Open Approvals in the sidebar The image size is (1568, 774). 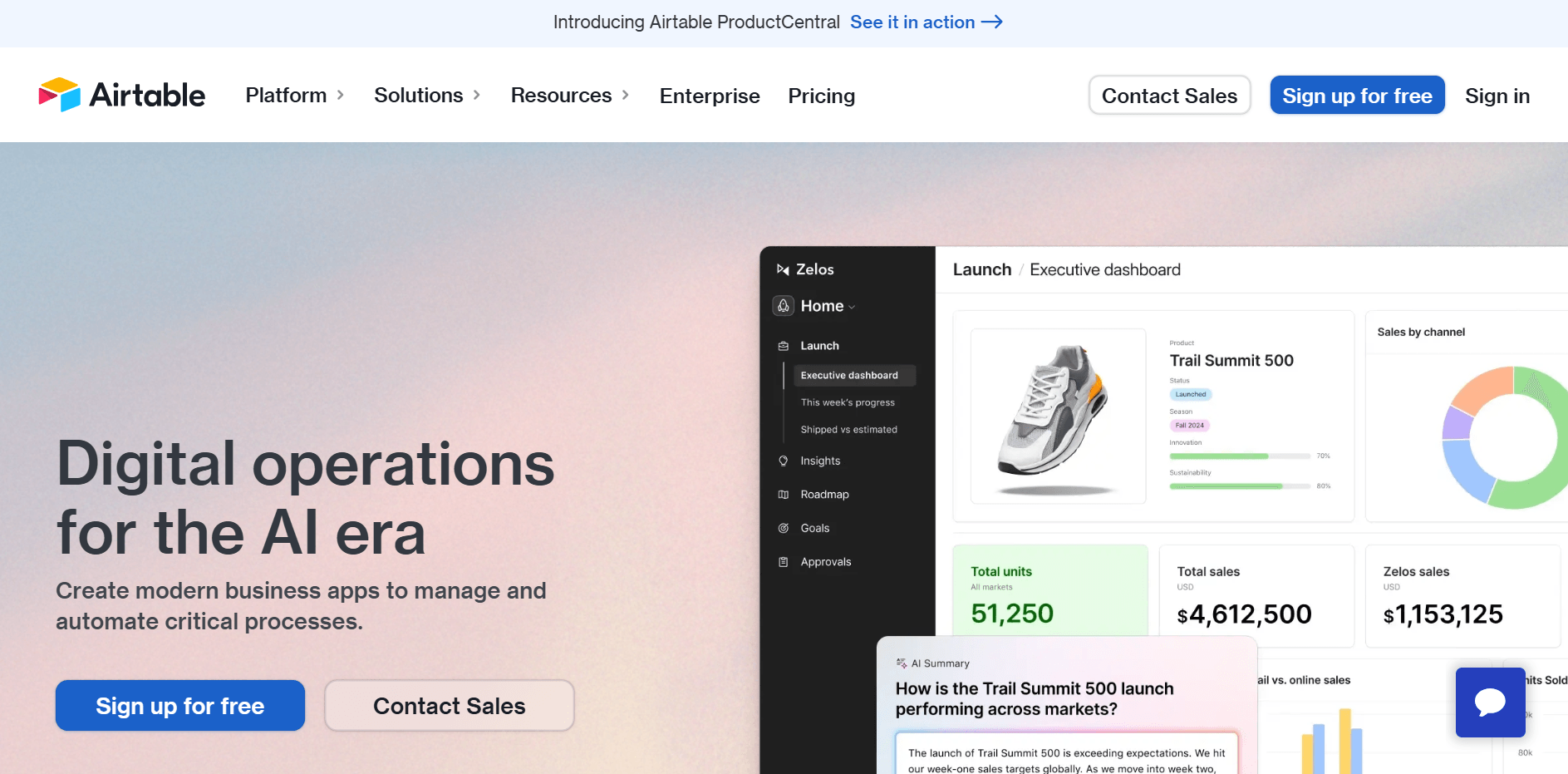pyautogui.click(x=825, y=562)
